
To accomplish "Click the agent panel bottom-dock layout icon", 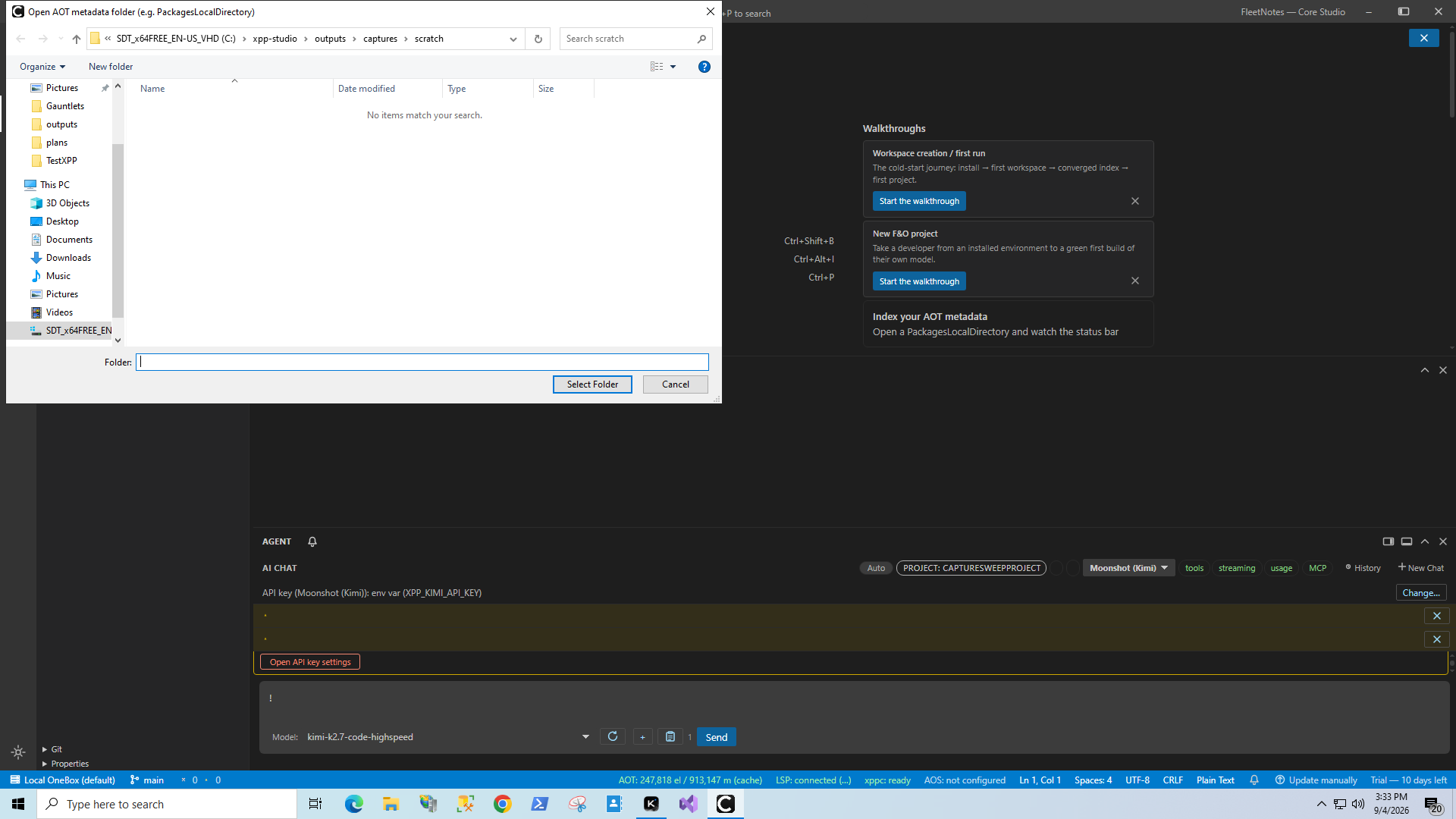I will [x=1407, y=541].
